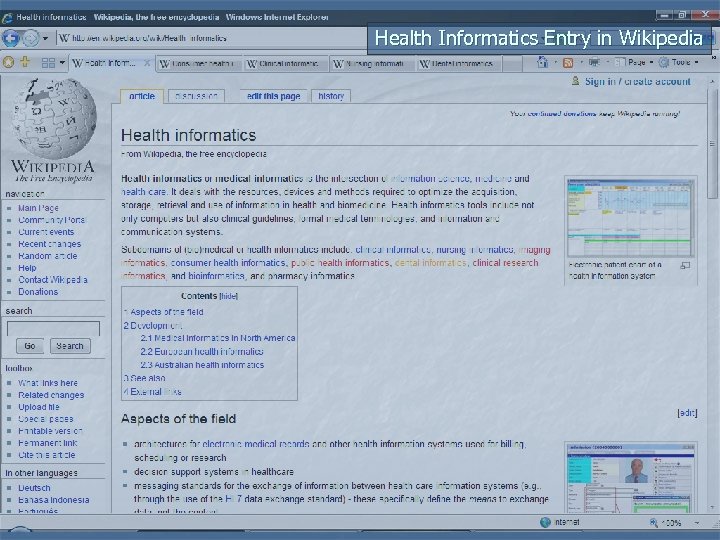Screen dimensions: 720x540
Task: Click the RSS feeds icon
Action: click(x=568, y=62)
